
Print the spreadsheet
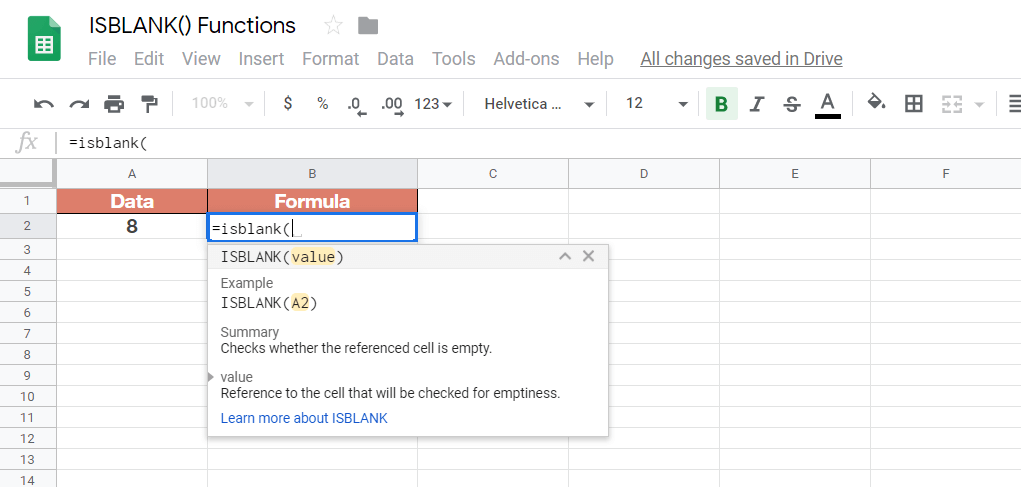pyautogui.click(x=114, y=104)
